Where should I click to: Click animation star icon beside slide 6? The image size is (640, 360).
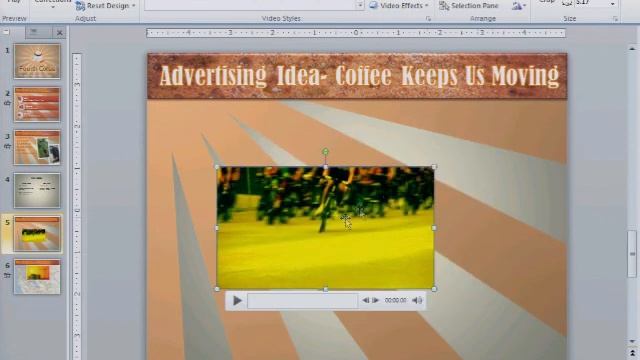coord(7,276)
